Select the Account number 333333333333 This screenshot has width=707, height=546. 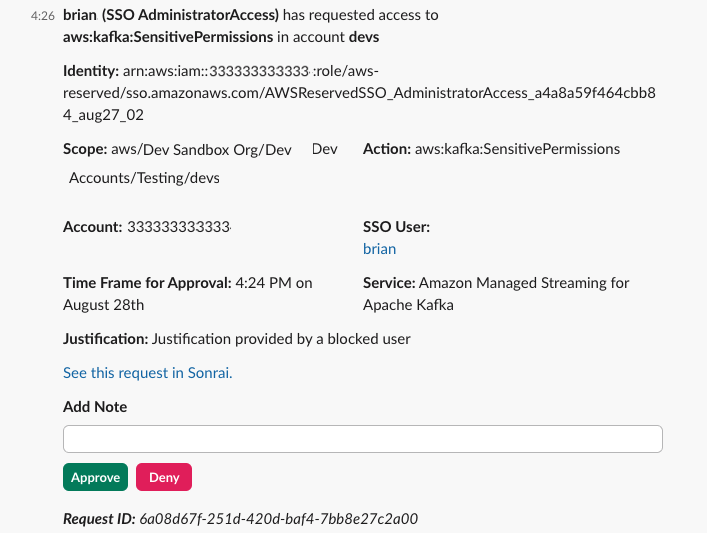point(179,227)
